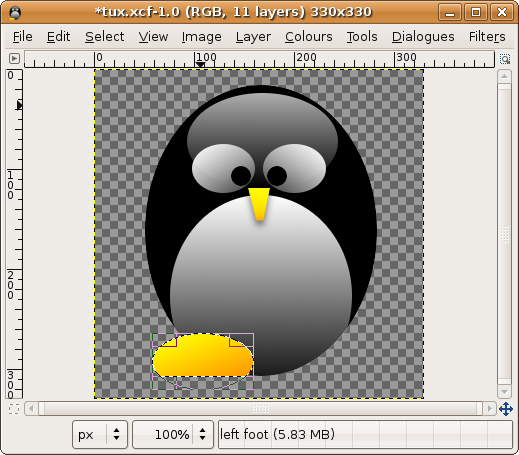Toggle zoom-on-resize magnifier icon at top right
This screenshot has width=519, height=455.
click(x=505, y=59)
